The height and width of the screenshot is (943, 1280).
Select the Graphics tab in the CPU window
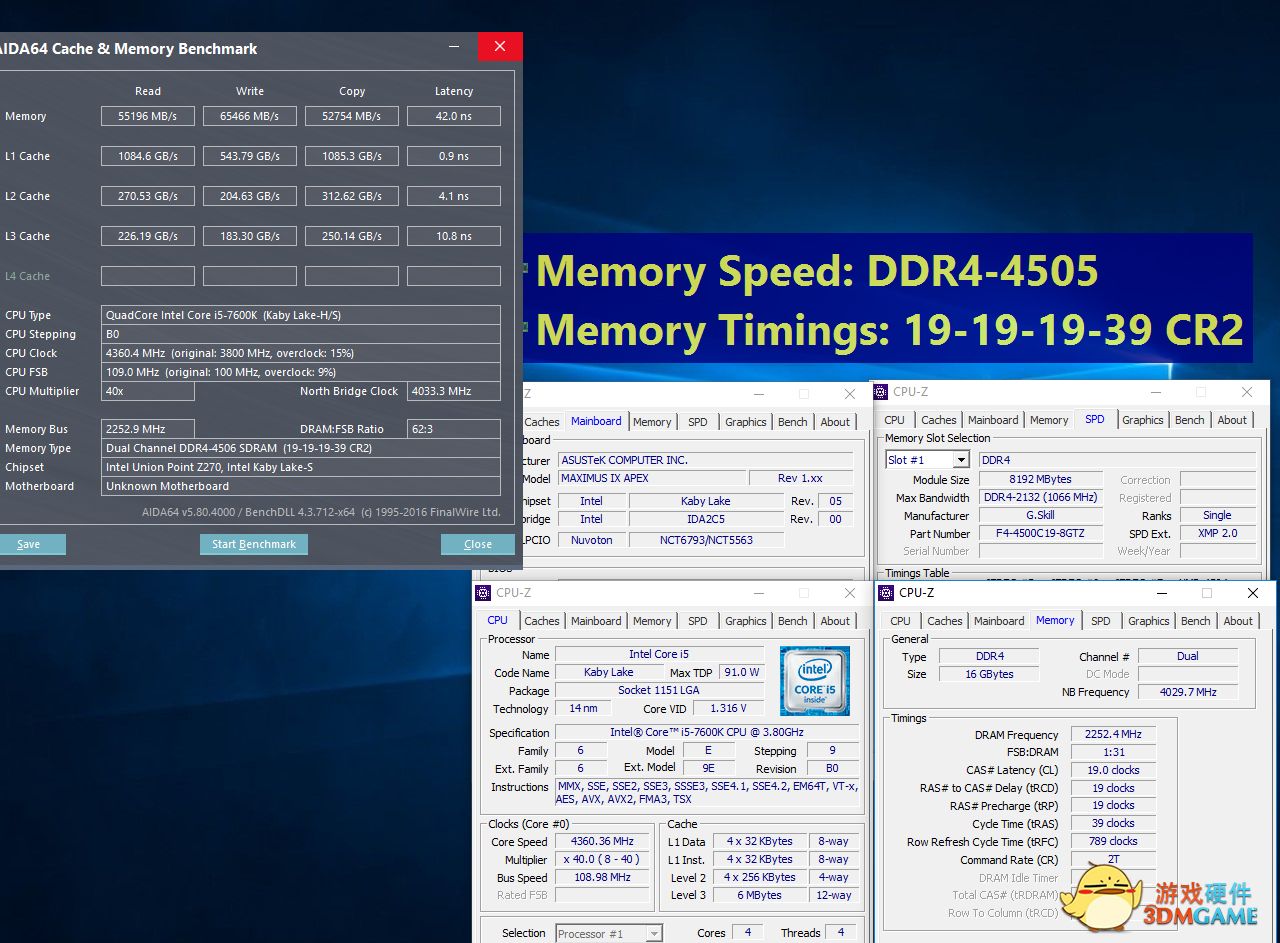tap(746, 621)
